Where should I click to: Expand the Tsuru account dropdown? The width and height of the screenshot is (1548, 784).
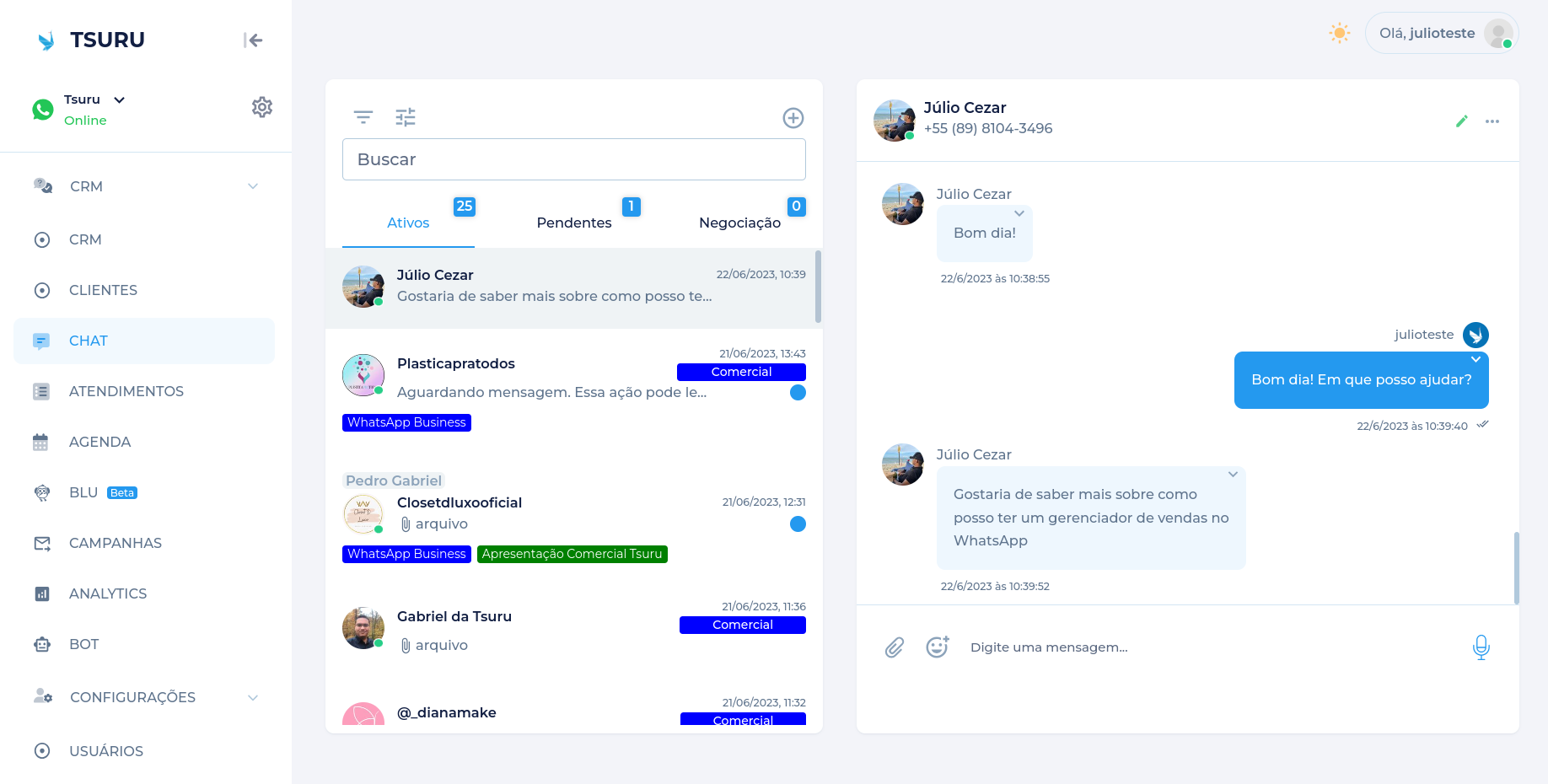point(120,99)
